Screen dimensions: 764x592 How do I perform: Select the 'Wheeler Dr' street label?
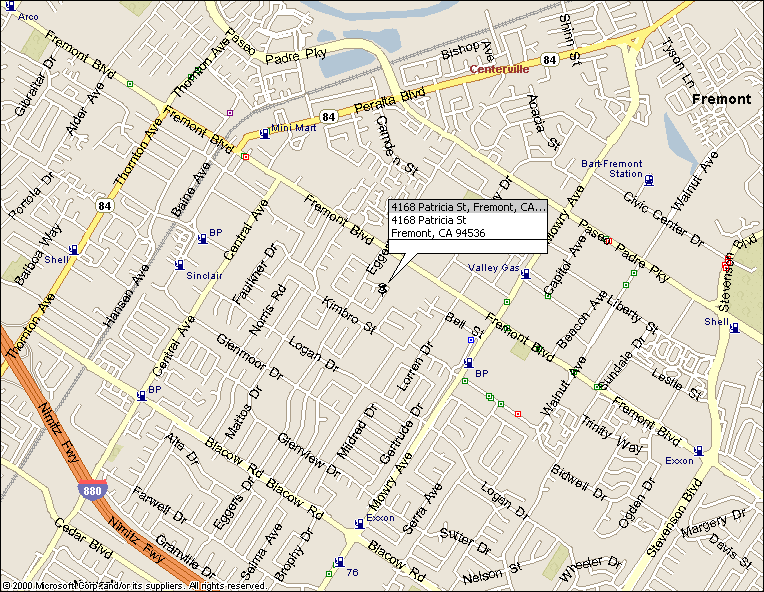point(591,568)
